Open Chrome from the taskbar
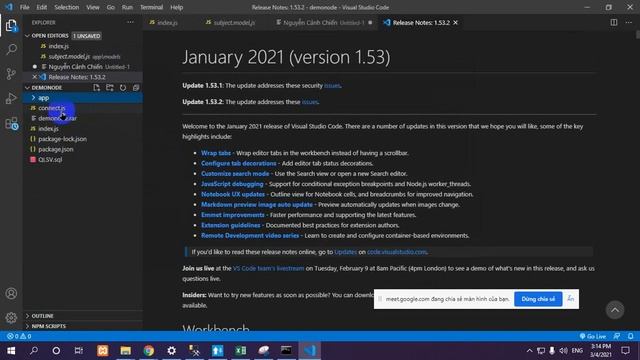The image size is (640, 360). coord(149,351)
